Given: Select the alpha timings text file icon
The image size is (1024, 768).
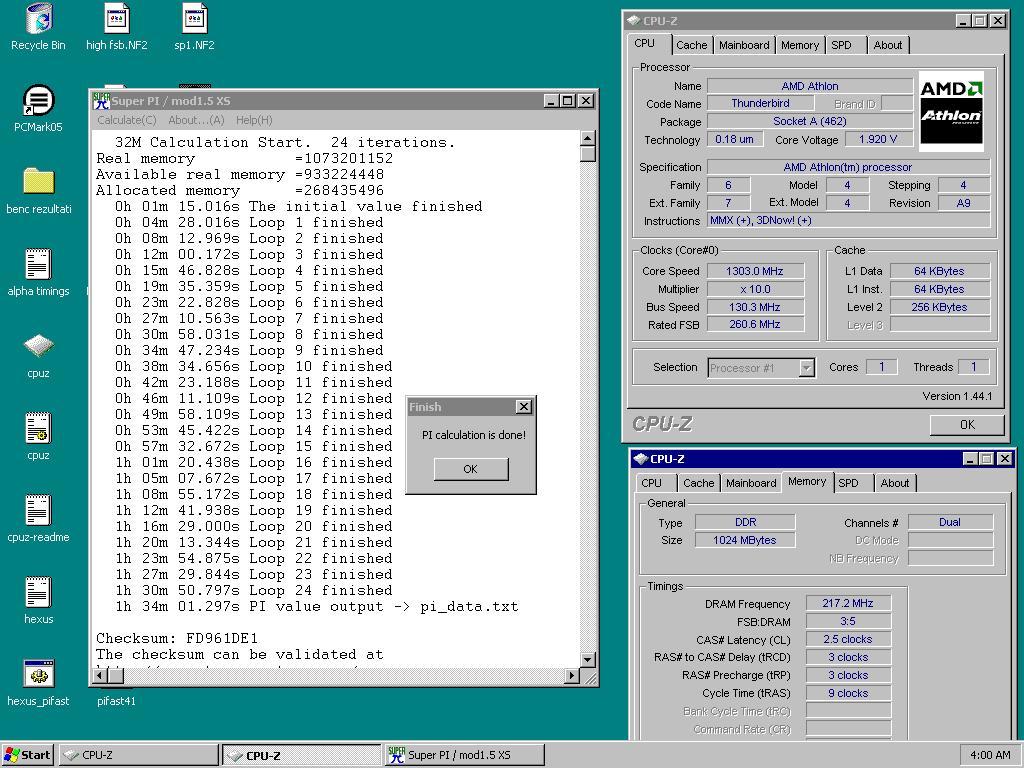Looking at the screenshot, I should 39,264.
